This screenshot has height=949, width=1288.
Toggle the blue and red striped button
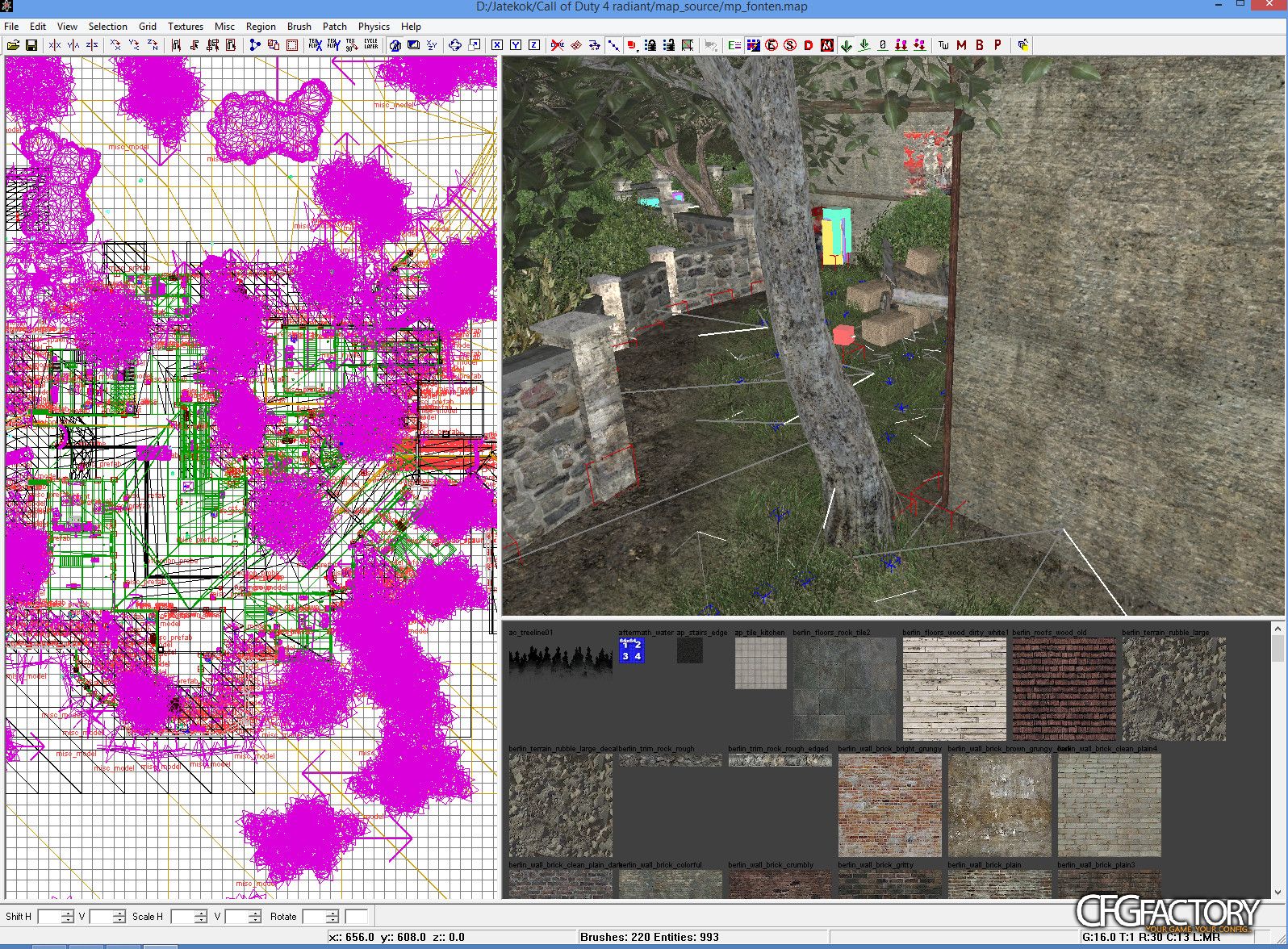tap(753, 45)
